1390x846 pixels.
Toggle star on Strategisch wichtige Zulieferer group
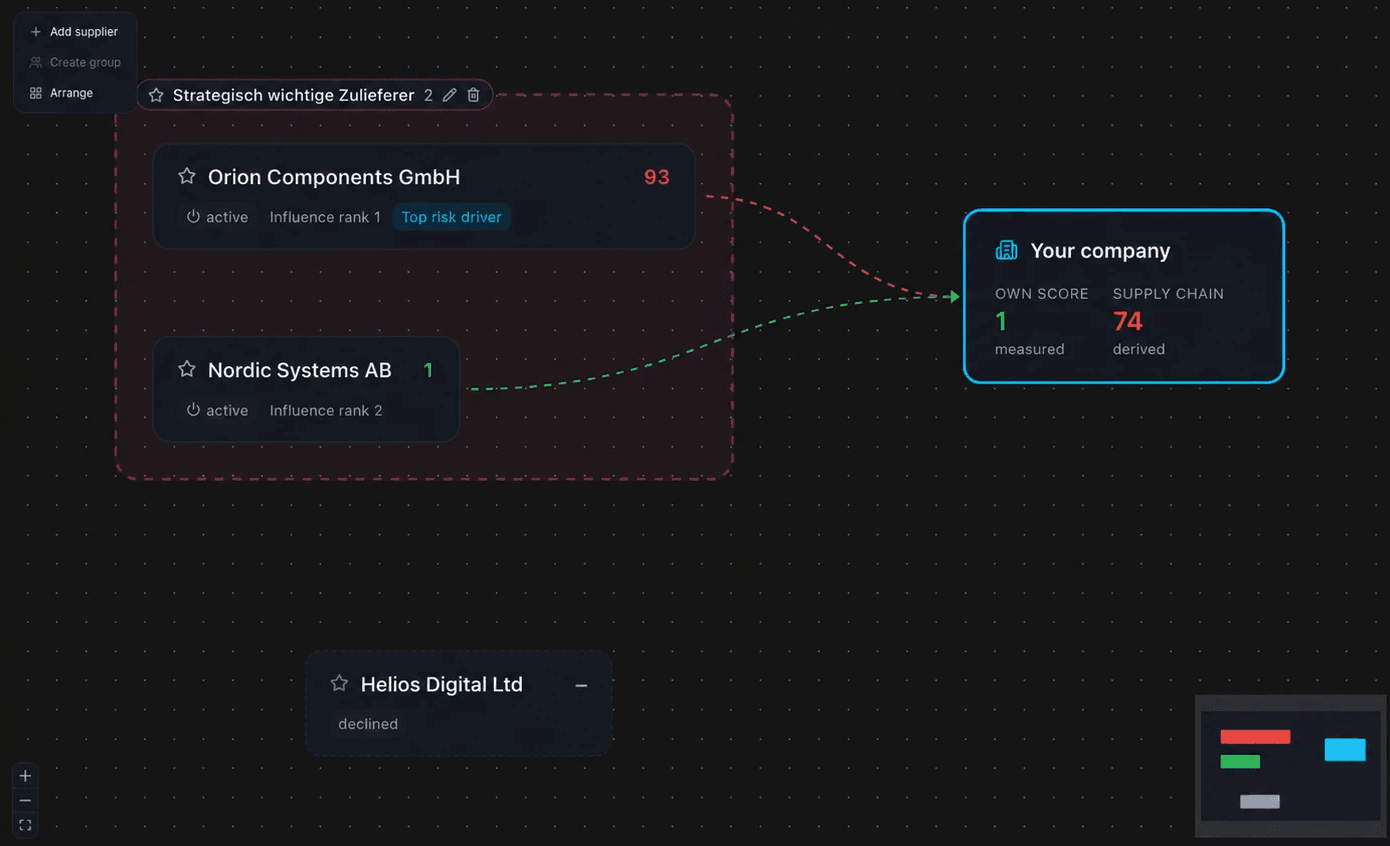[156, 95]
